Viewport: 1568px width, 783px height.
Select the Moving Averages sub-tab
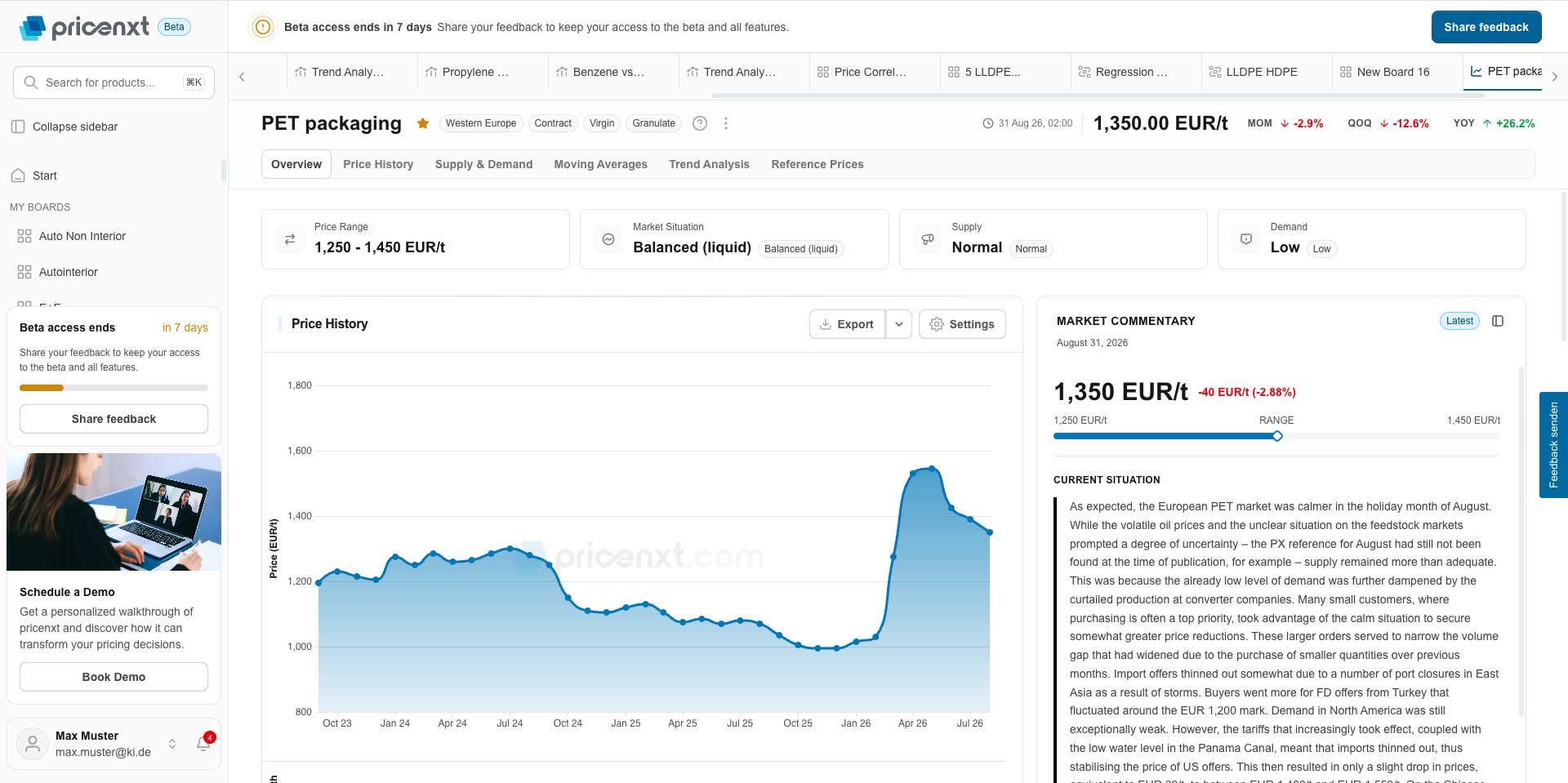pyautogui.click(x=600, y=164)
